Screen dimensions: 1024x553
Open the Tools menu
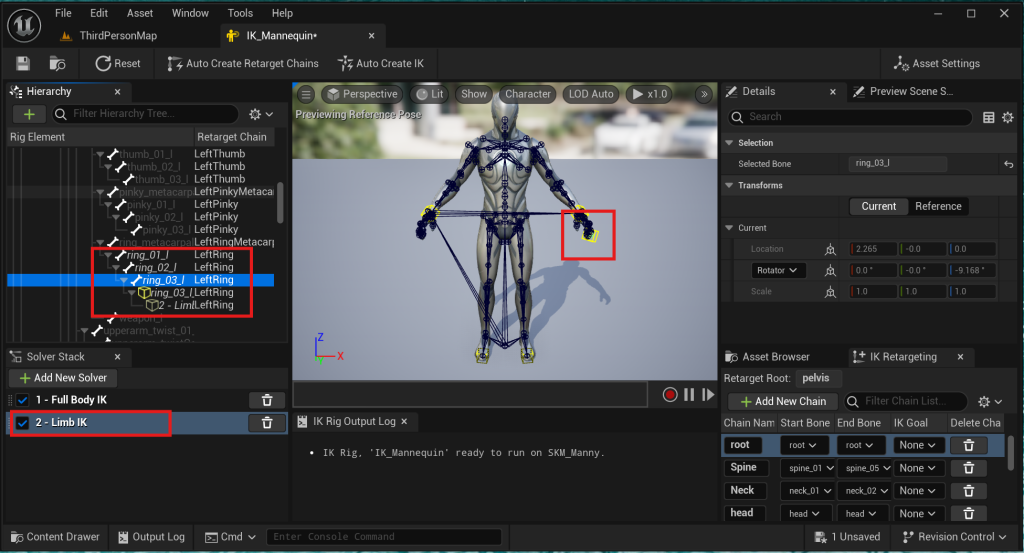(x=240, y=13)
